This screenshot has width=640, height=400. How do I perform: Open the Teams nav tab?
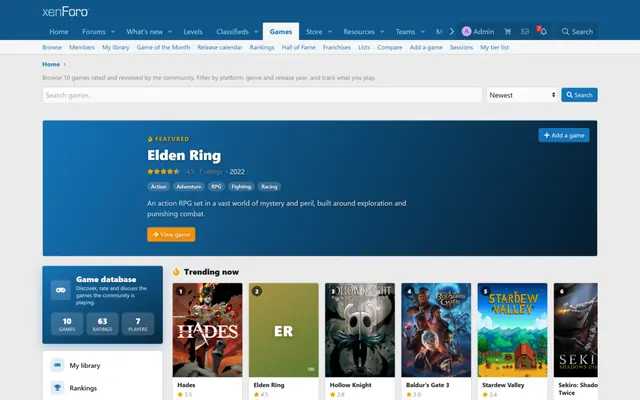(405, 31)
